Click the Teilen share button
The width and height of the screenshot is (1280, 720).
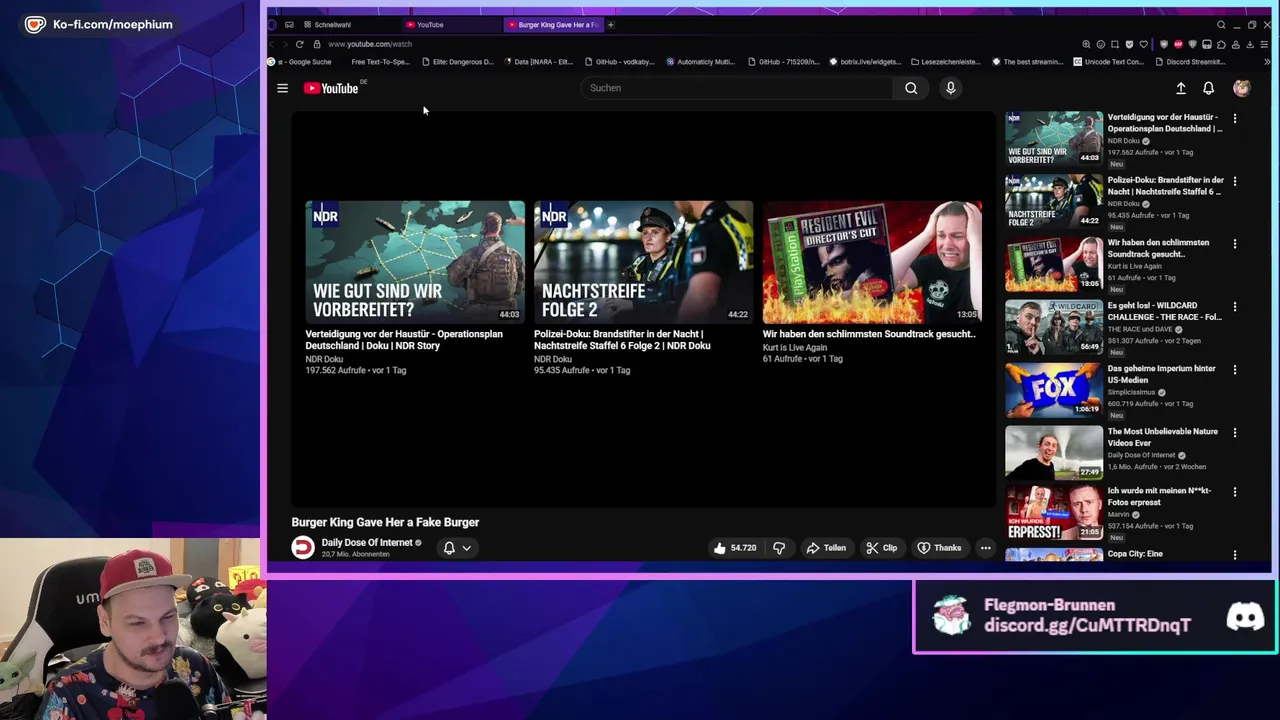[826, 548]
